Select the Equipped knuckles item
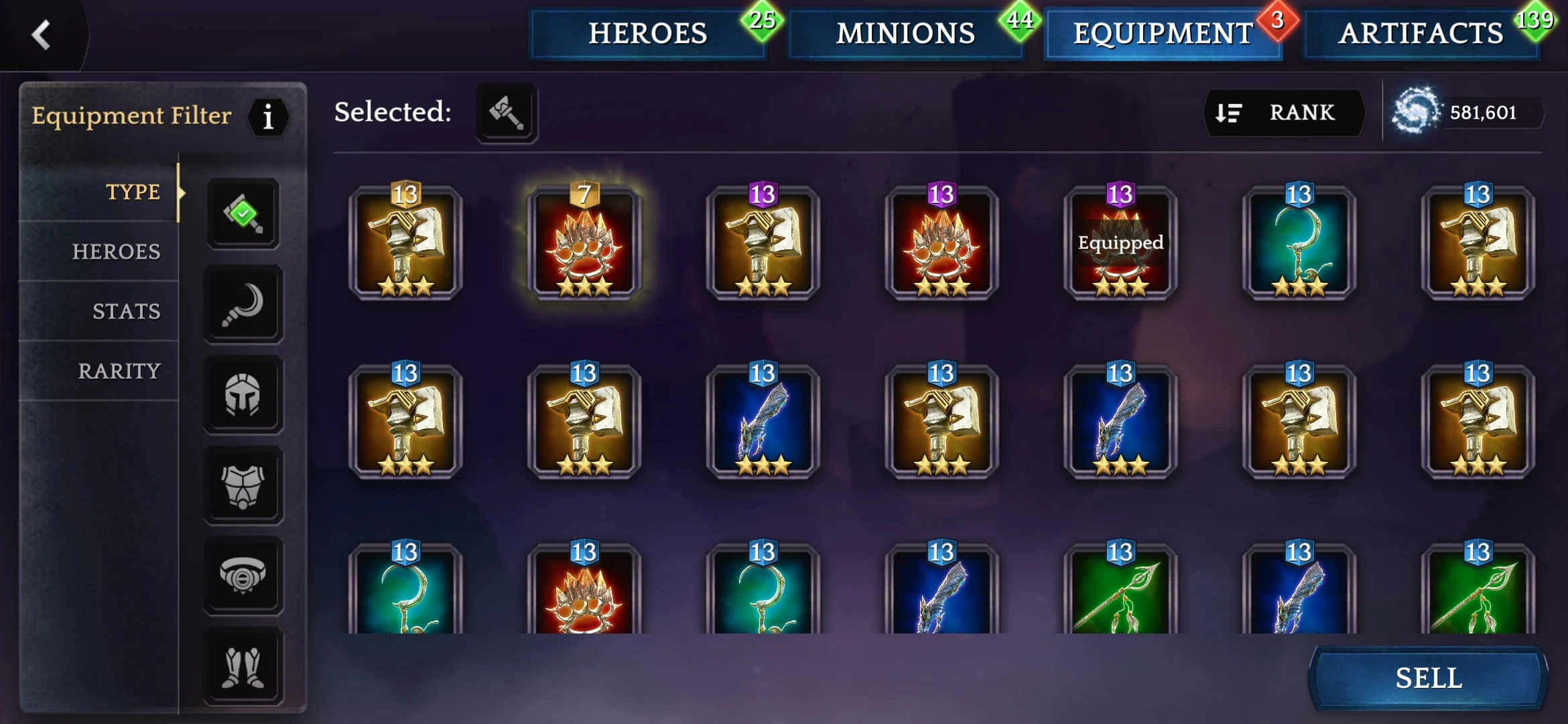This screenshot has height=724, width=1568. pyautogui.click(x=1120, y=243)
